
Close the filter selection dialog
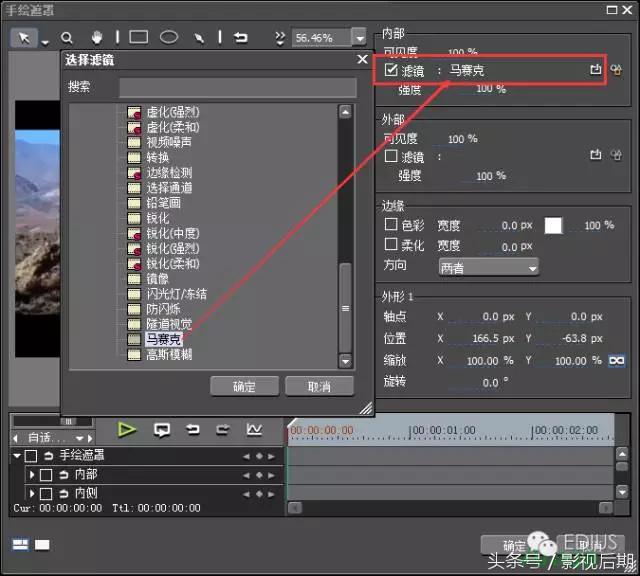click(x=362, y=60)
